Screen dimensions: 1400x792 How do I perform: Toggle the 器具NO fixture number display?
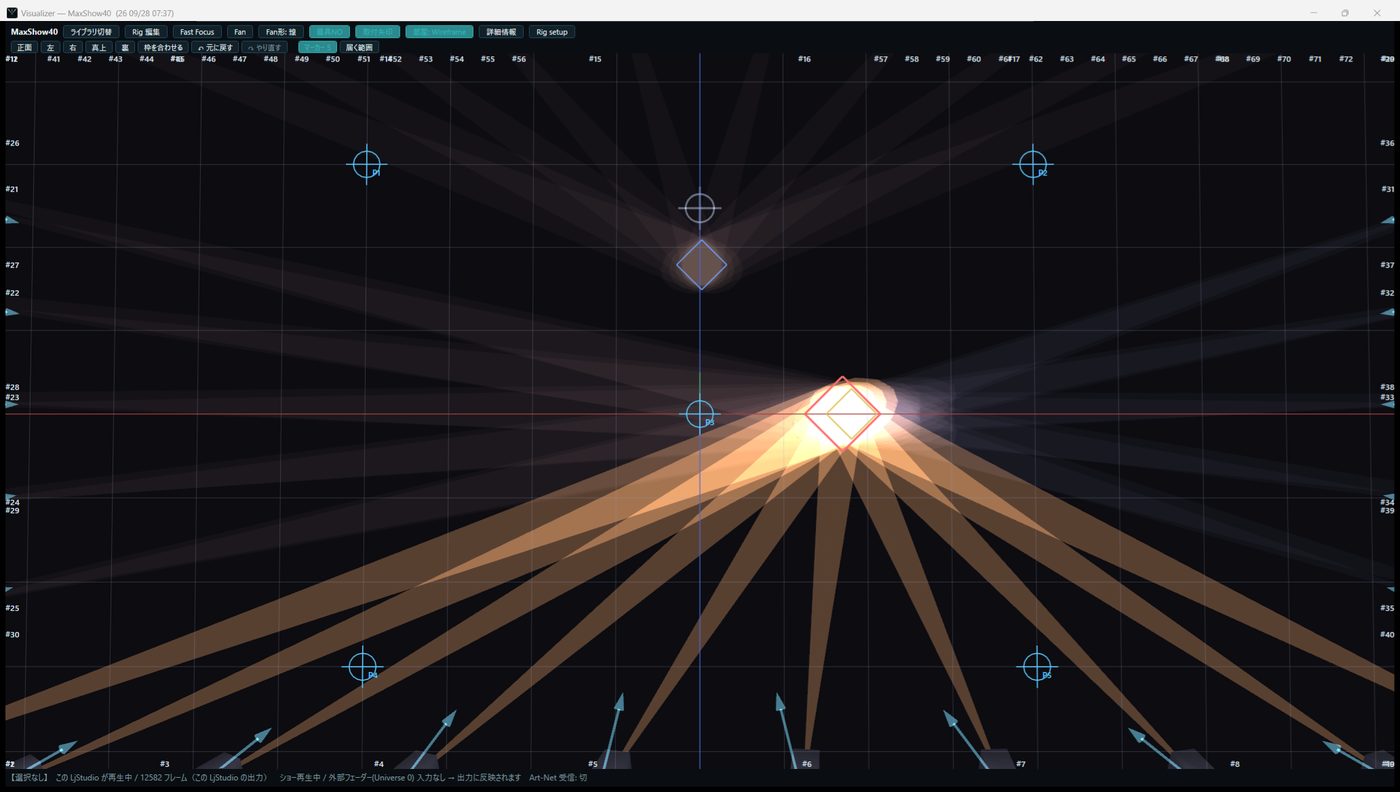330,32
